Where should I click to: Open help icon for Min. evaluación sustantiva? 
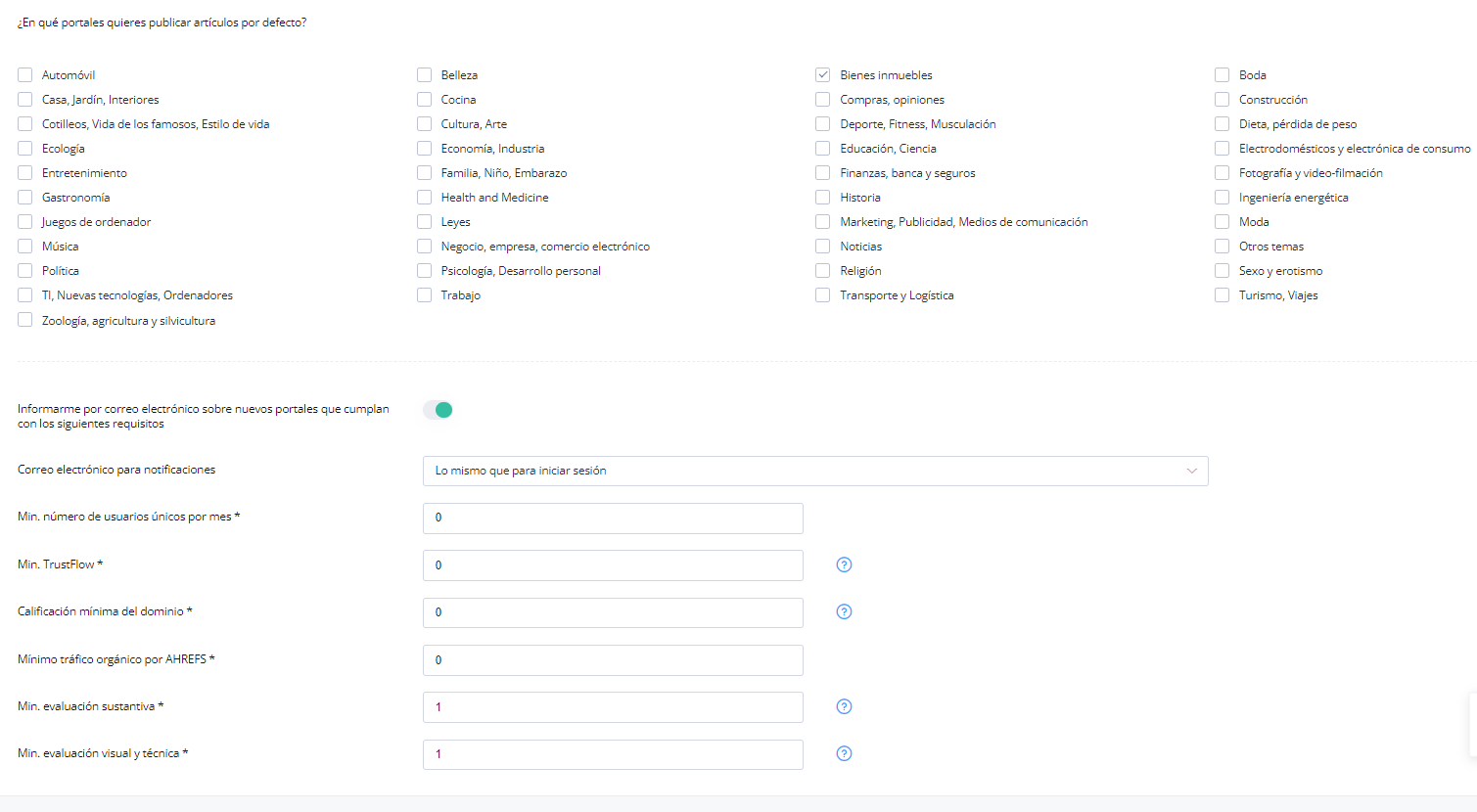pos(844,706)
